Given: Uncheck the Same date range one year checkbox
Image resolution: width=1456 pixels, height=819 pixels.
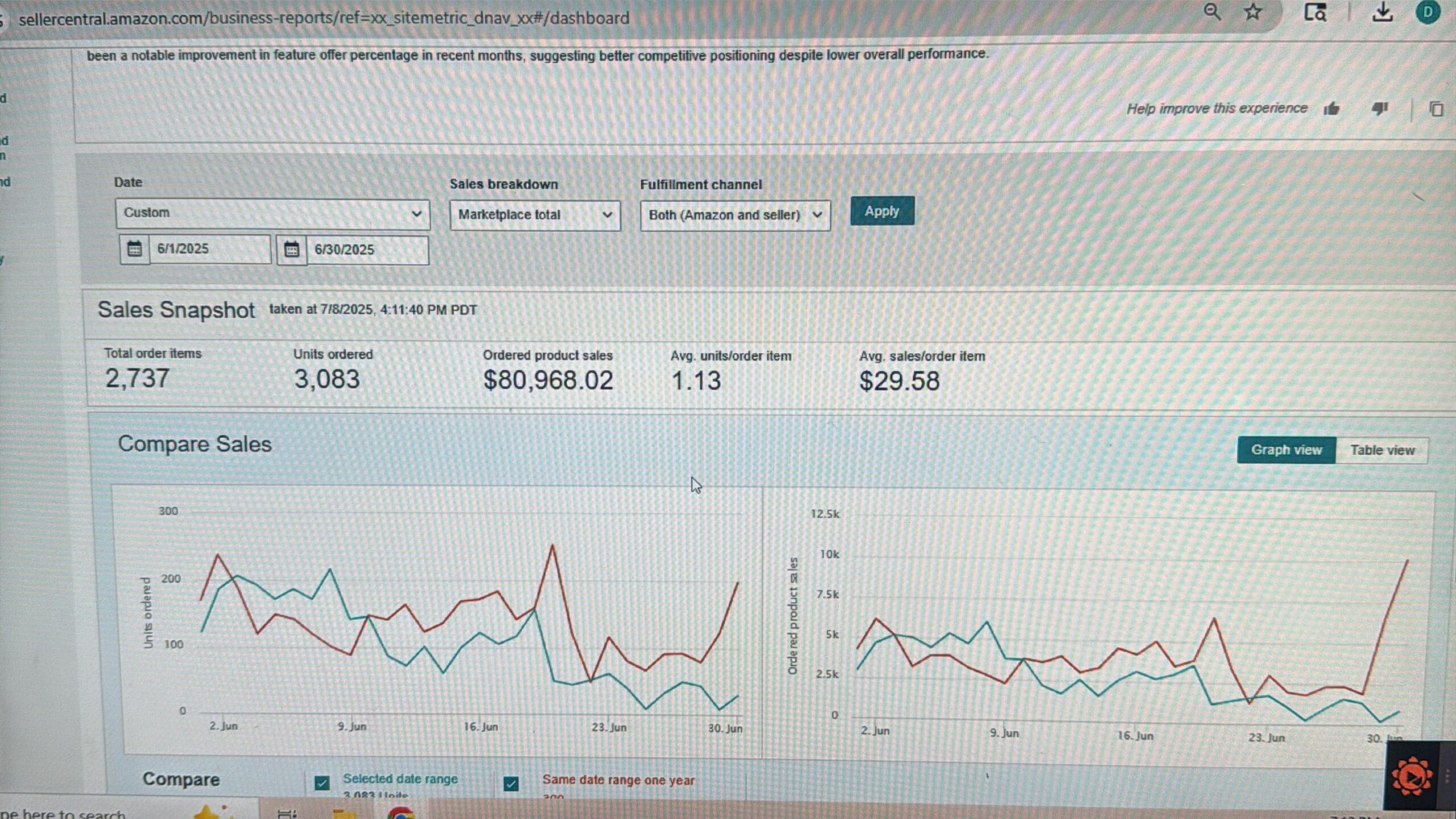Looking at the screenshot, I should point(511,784).
